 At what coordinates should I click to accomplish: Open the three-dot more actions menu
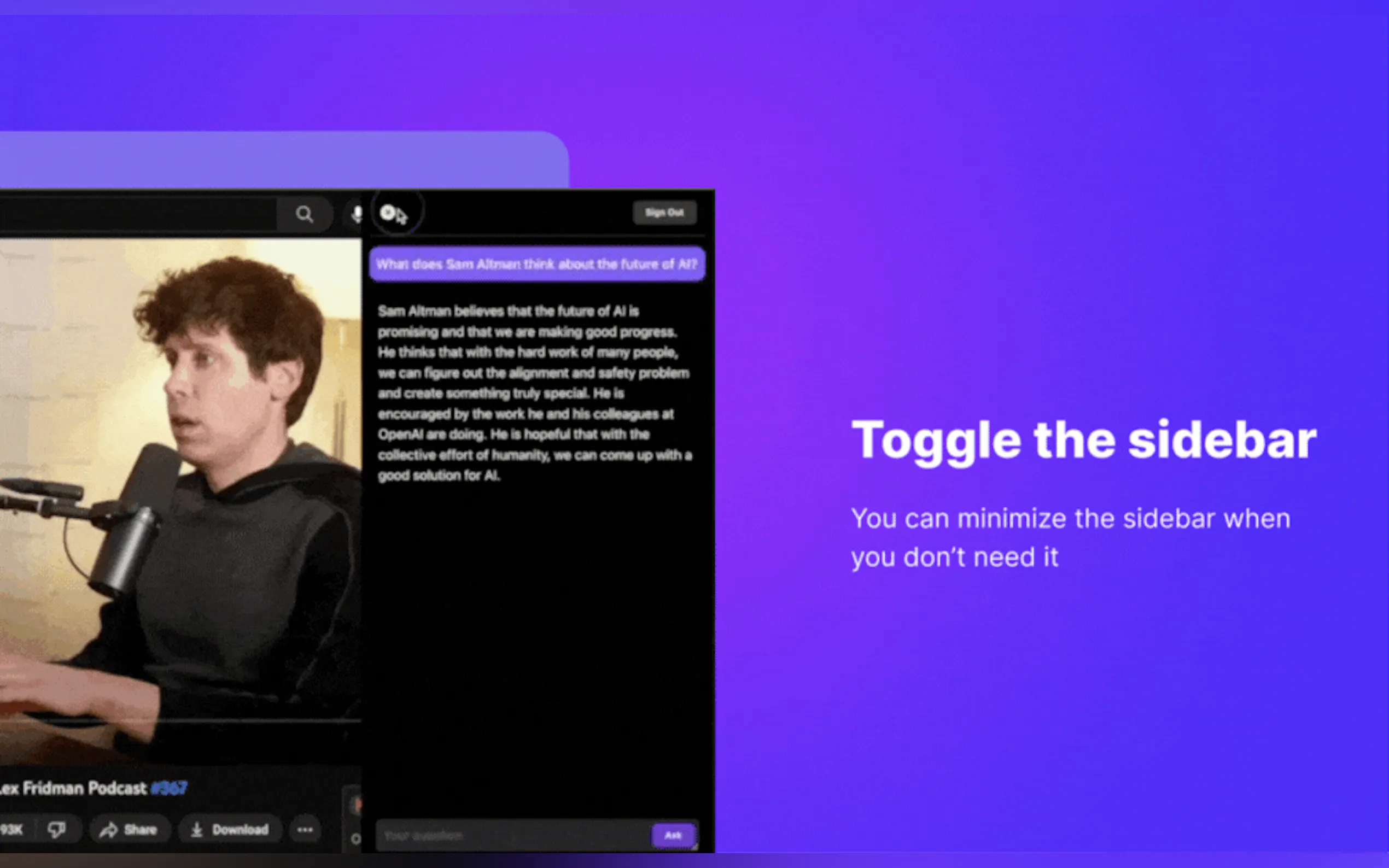[305, 829]
